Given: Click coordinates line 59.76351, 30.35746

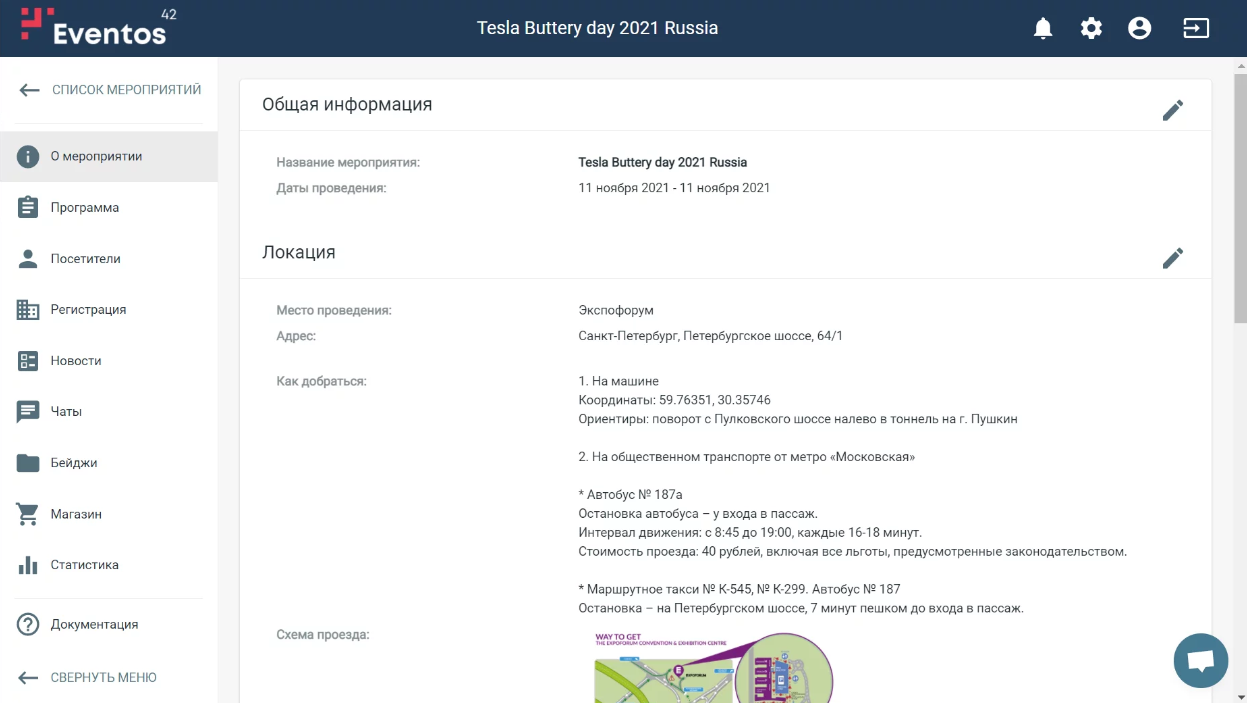Looking at the screenshot, I should coord(675,400).
